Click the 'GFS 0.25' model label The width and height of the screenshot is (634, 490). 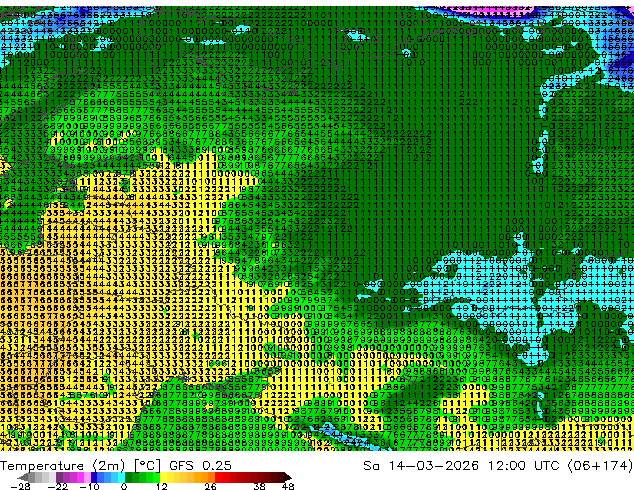tap(200, 466)
